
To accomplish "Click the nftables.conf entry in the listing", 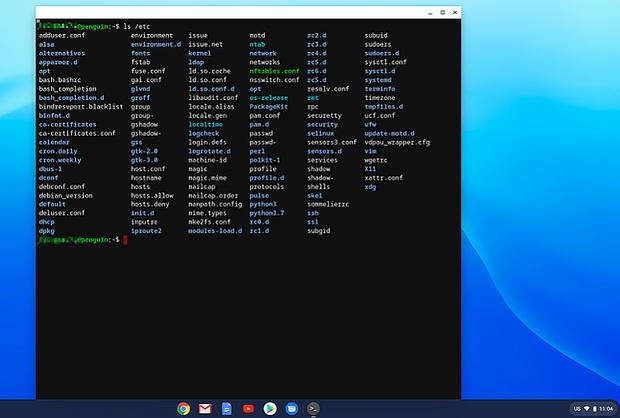I will (274, 72).
